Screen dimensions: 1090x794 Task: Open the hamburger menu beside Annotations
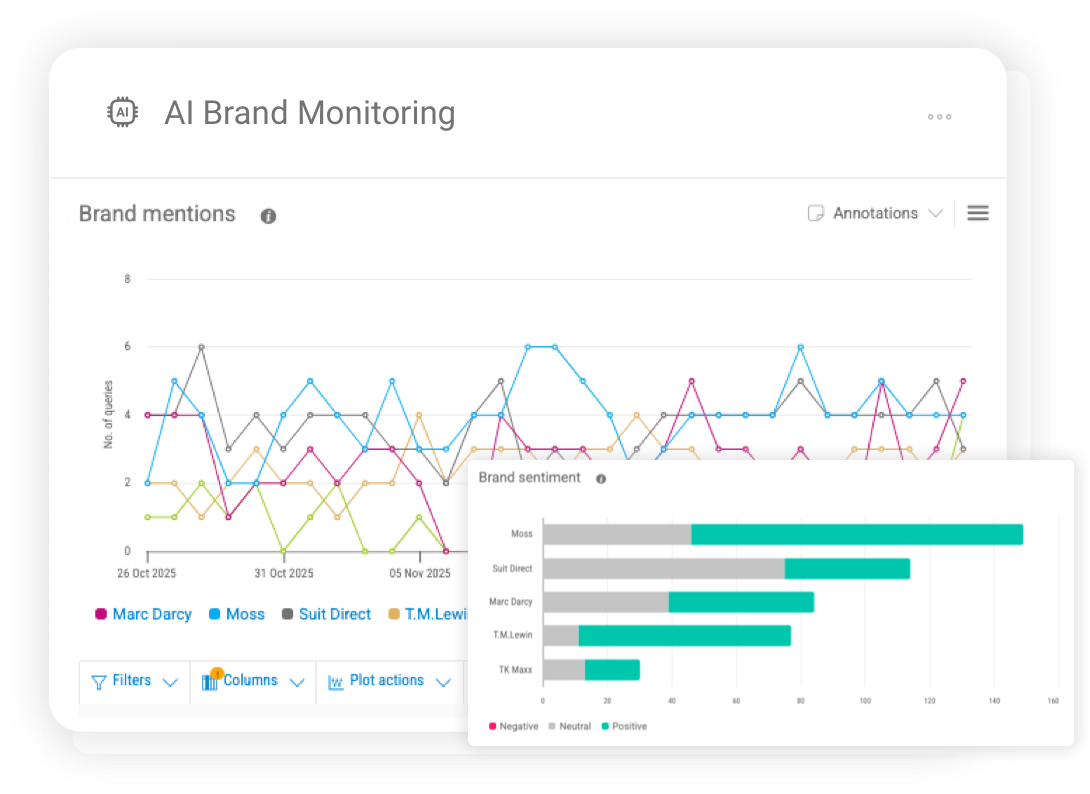point(977,213)
